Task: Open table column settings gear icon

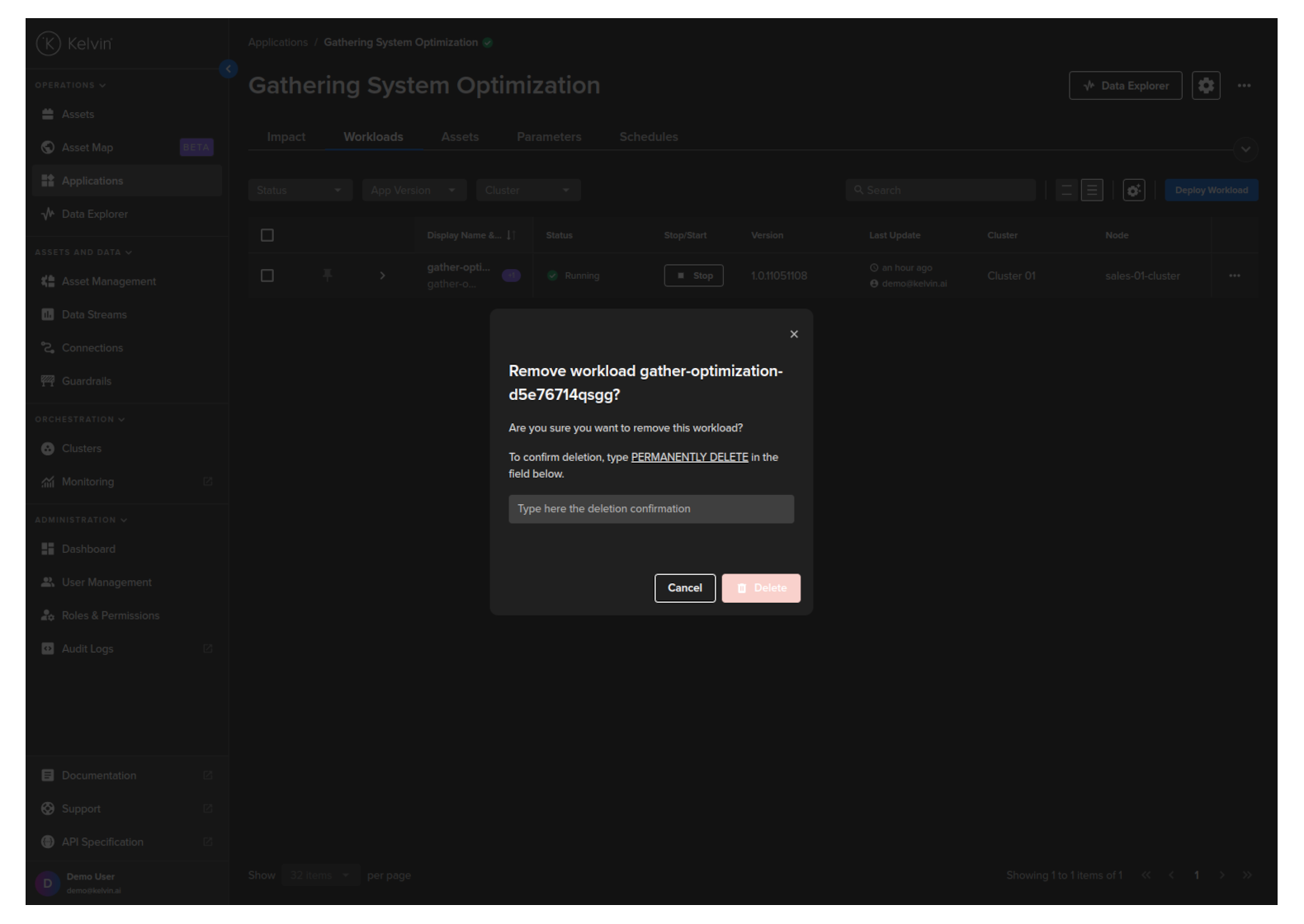Action: coord(1134,191)
